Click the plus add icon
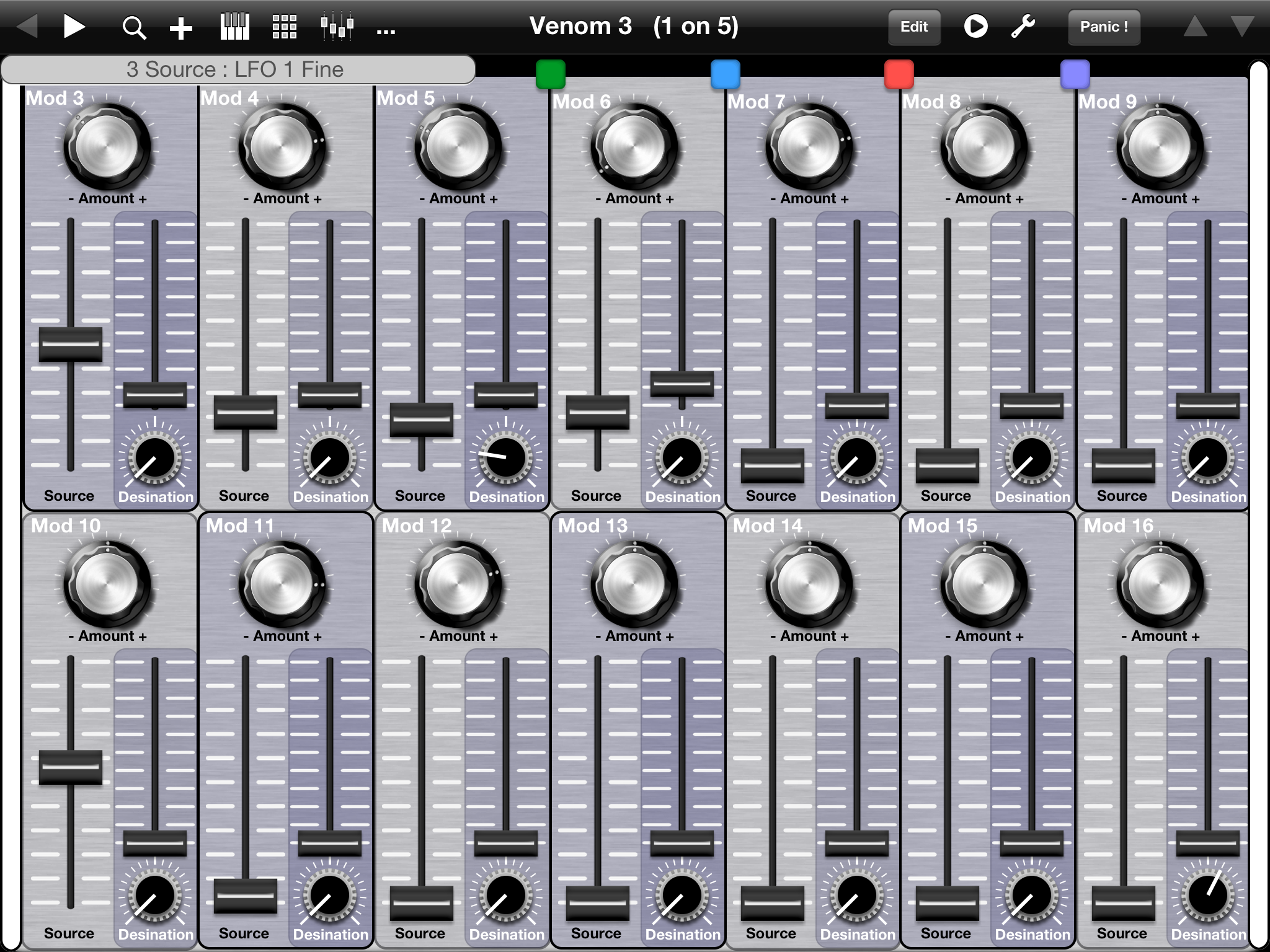The image size is (1270, 952). tap(181, 28)
